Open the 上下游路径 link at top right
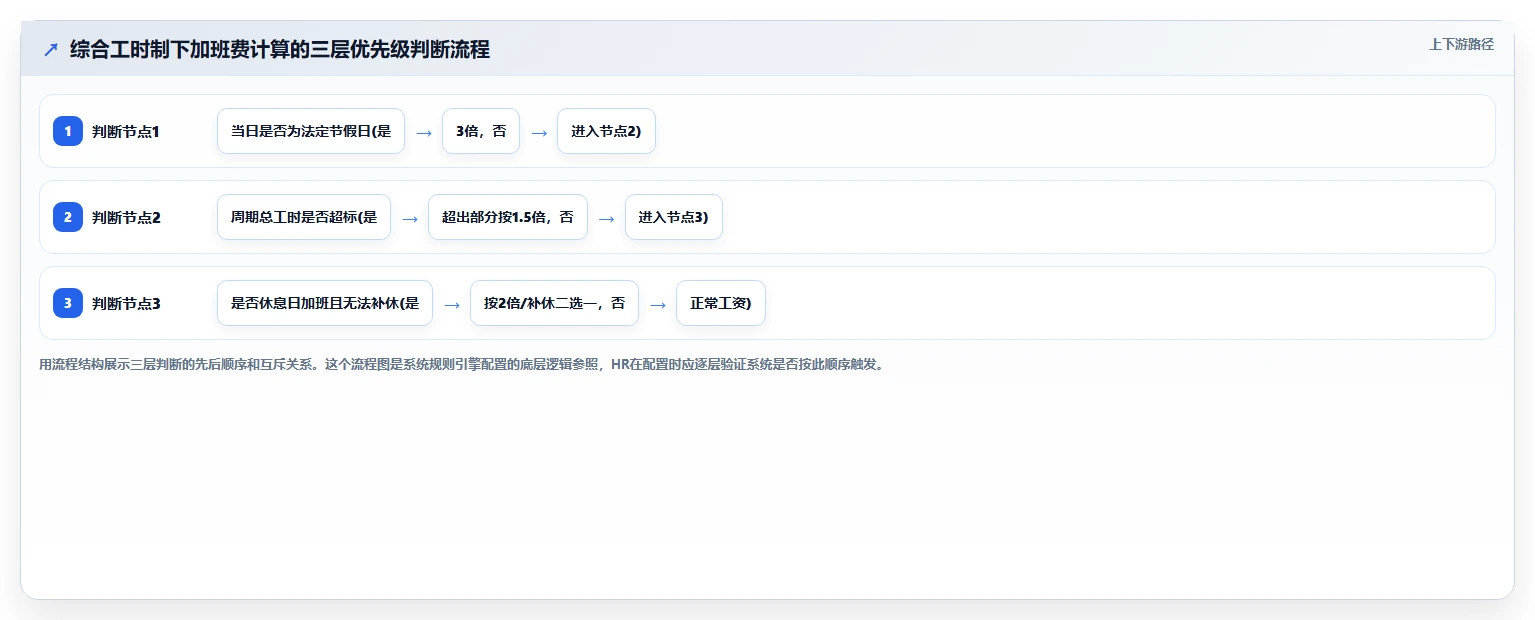The width and height of the screenshot is (1535, 620). [x=1461, y=44]
